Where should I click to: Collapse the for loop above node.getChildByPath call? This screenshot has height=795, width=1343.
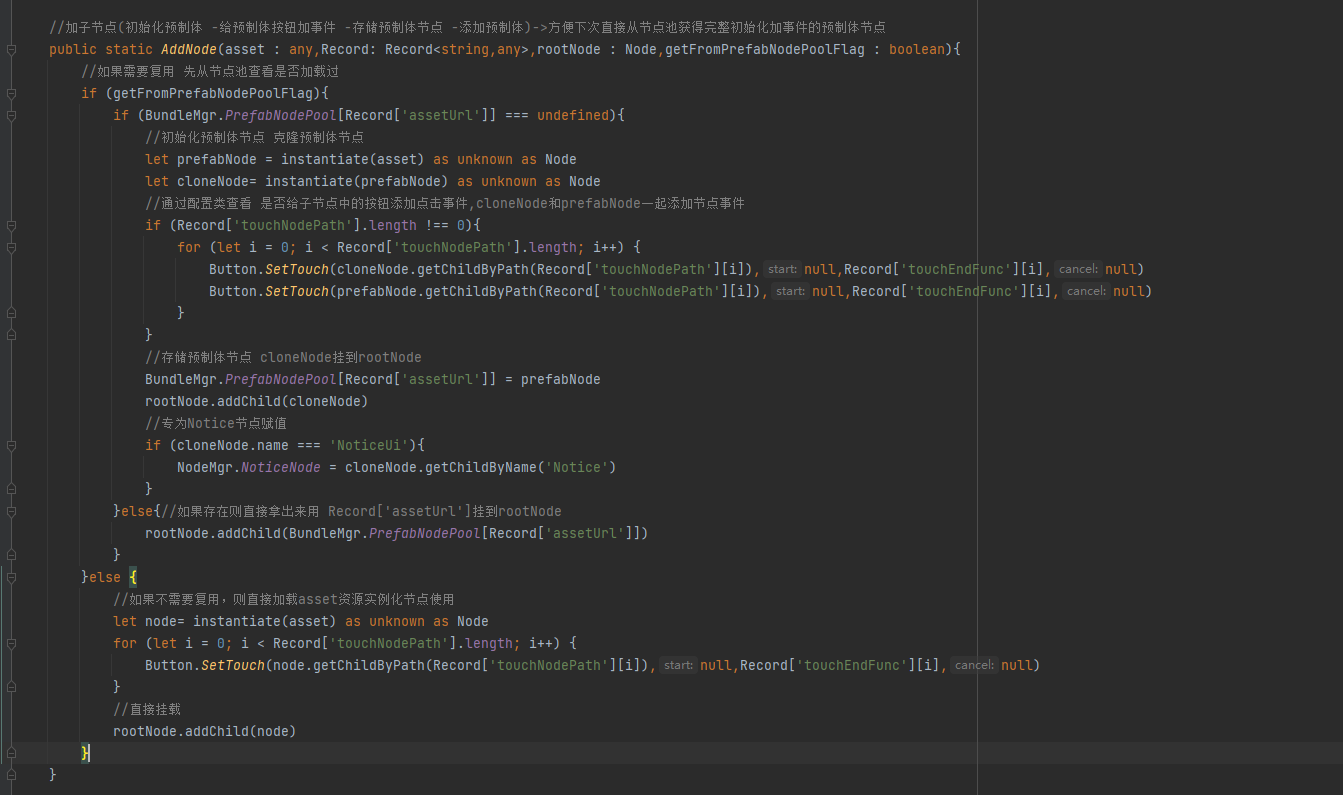[11, 643]
